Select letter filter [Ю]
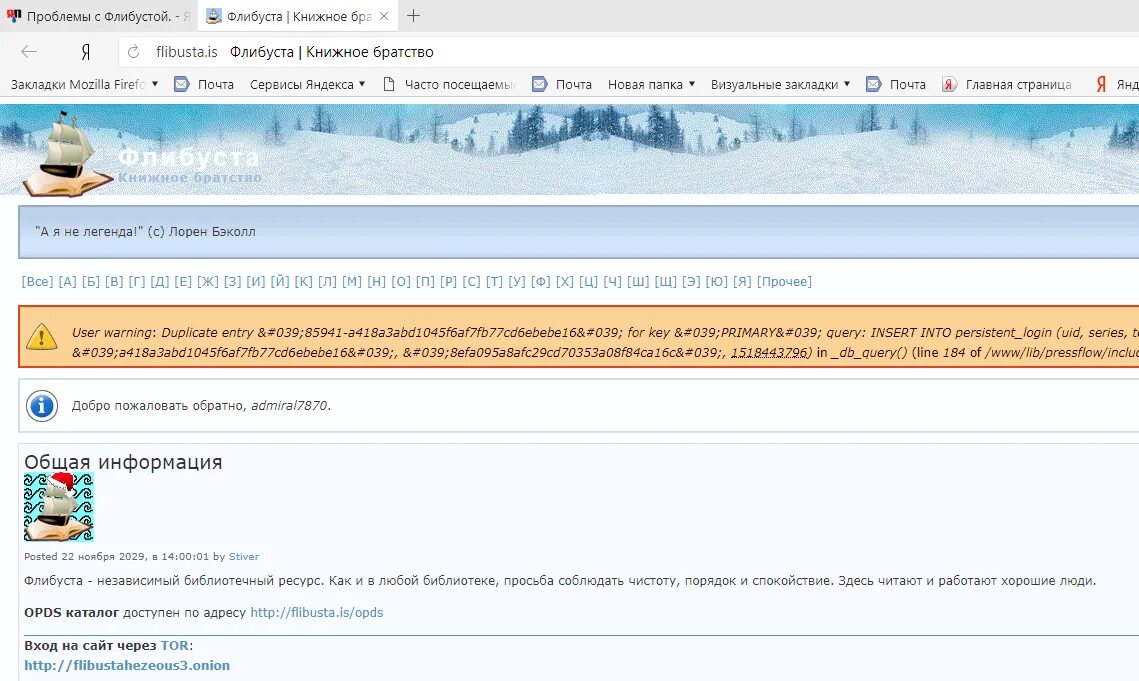The height and width of the screenshot is (681, 1139). 717,281
